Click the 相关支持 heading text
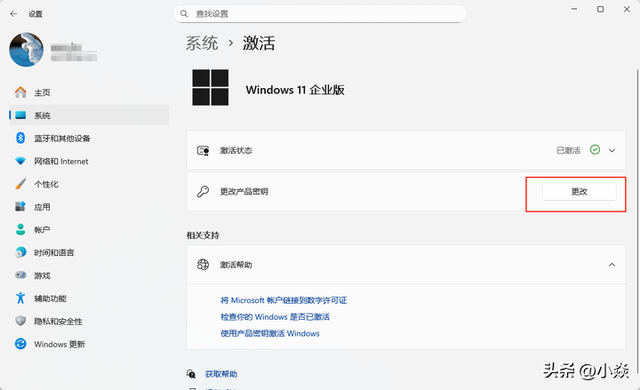The width and height of the screenshot is (640, 390). click(203, 235)
